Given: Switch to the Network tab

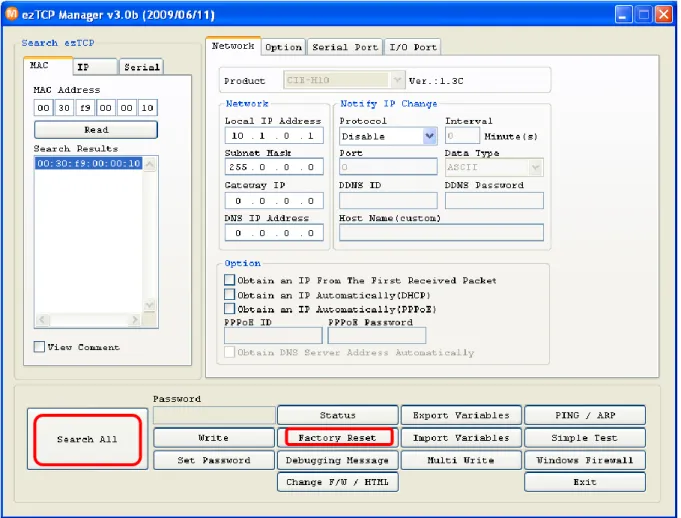Looking at the screenshot, I should (x=233, y=46).
